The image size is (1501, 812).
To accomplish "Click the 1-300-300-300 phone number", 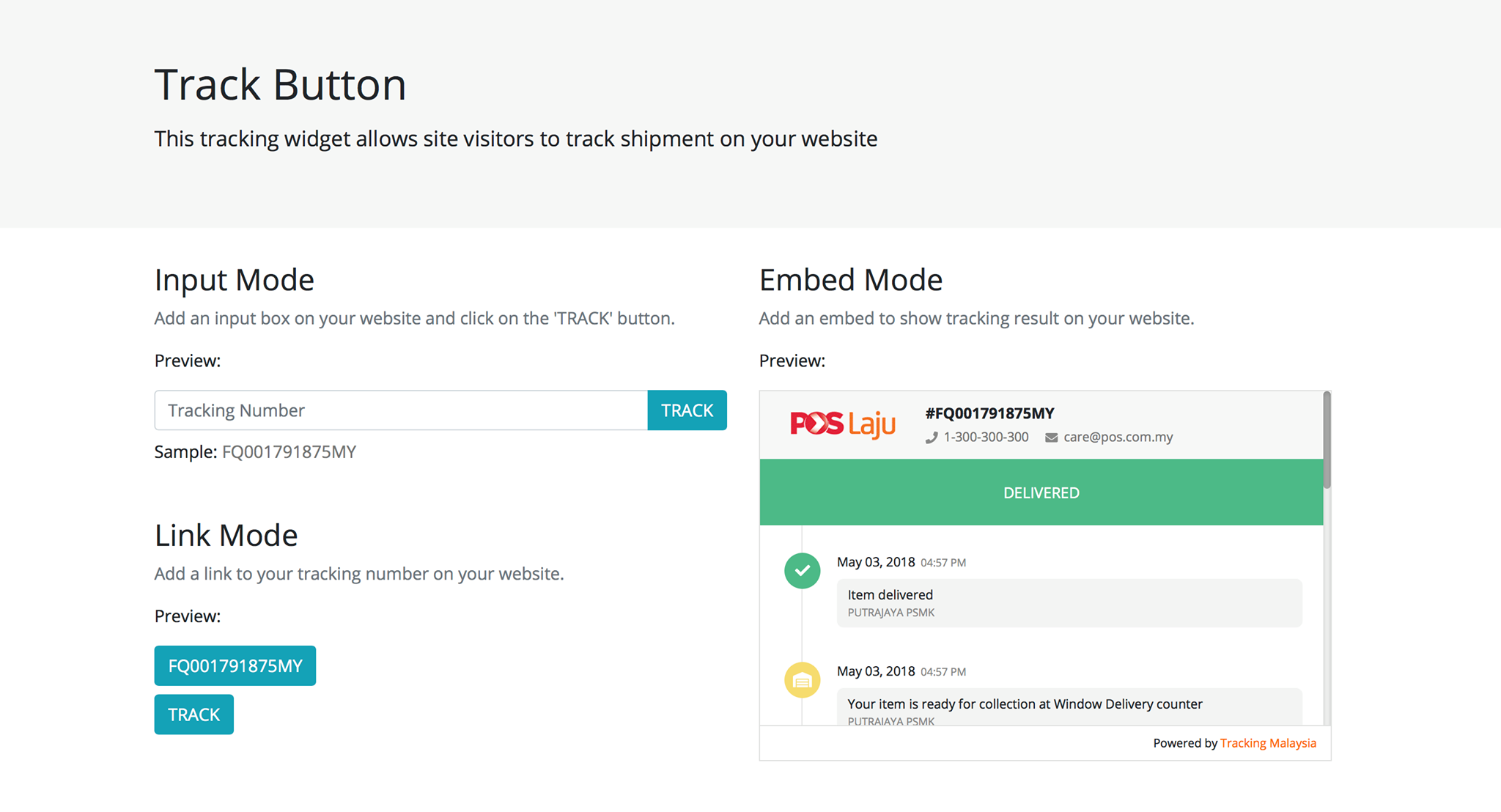I will (x=986, y=437).
